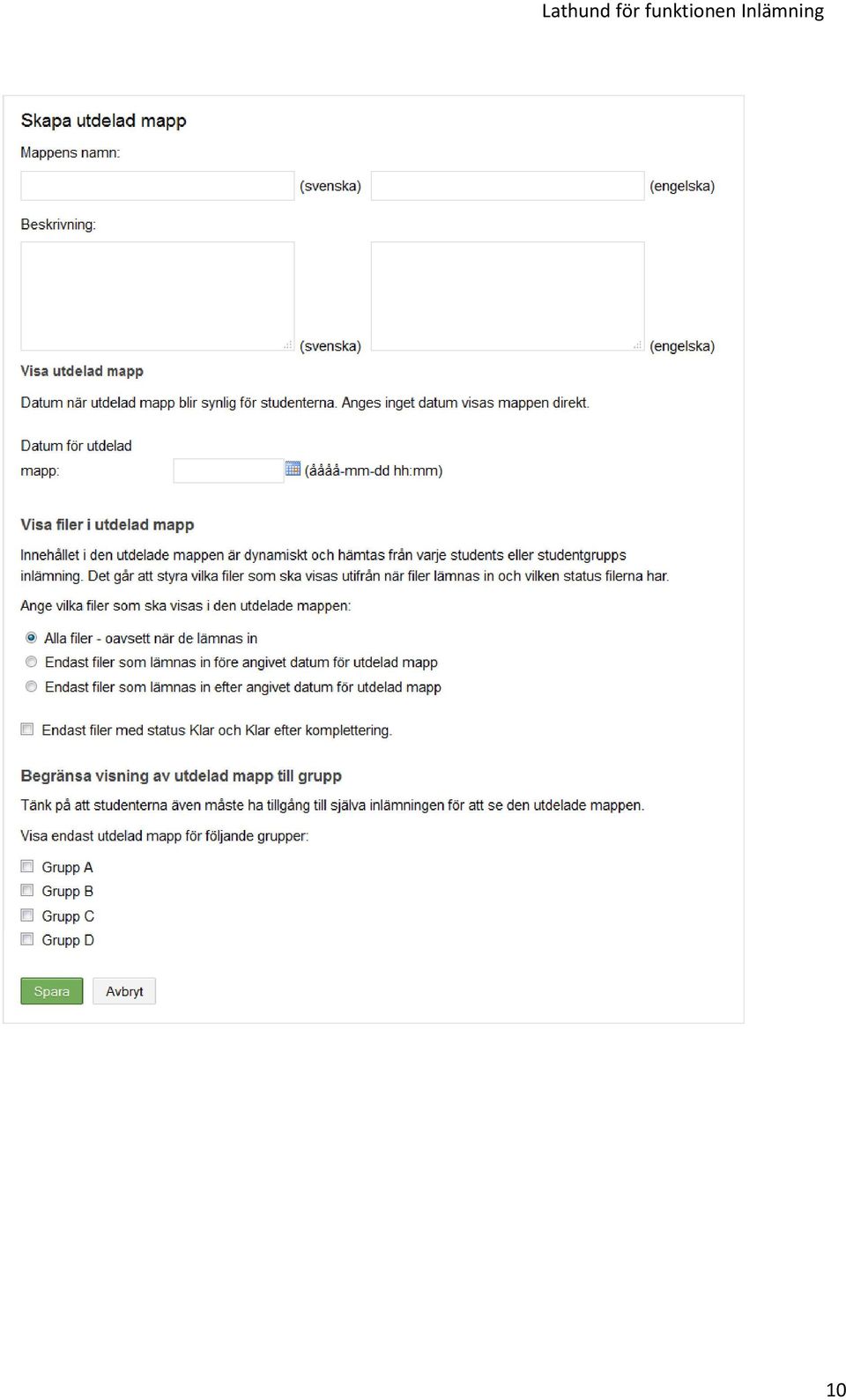Enable only files with status Klar checkbox

click(27, 730)
